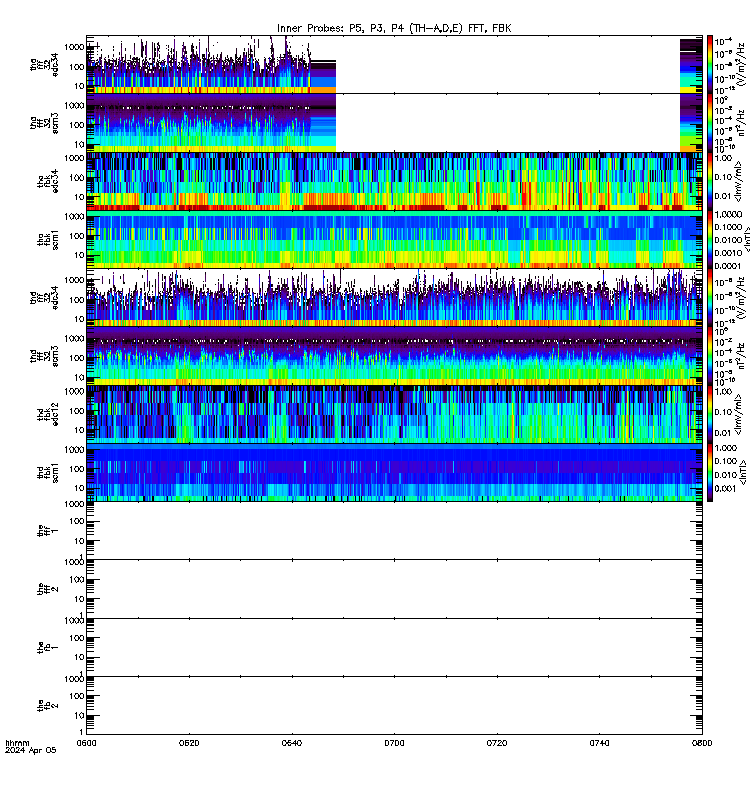This screenshot has width=750, height=800.
Task: Click the 'the fb 1' panel label
Action: 48,648
